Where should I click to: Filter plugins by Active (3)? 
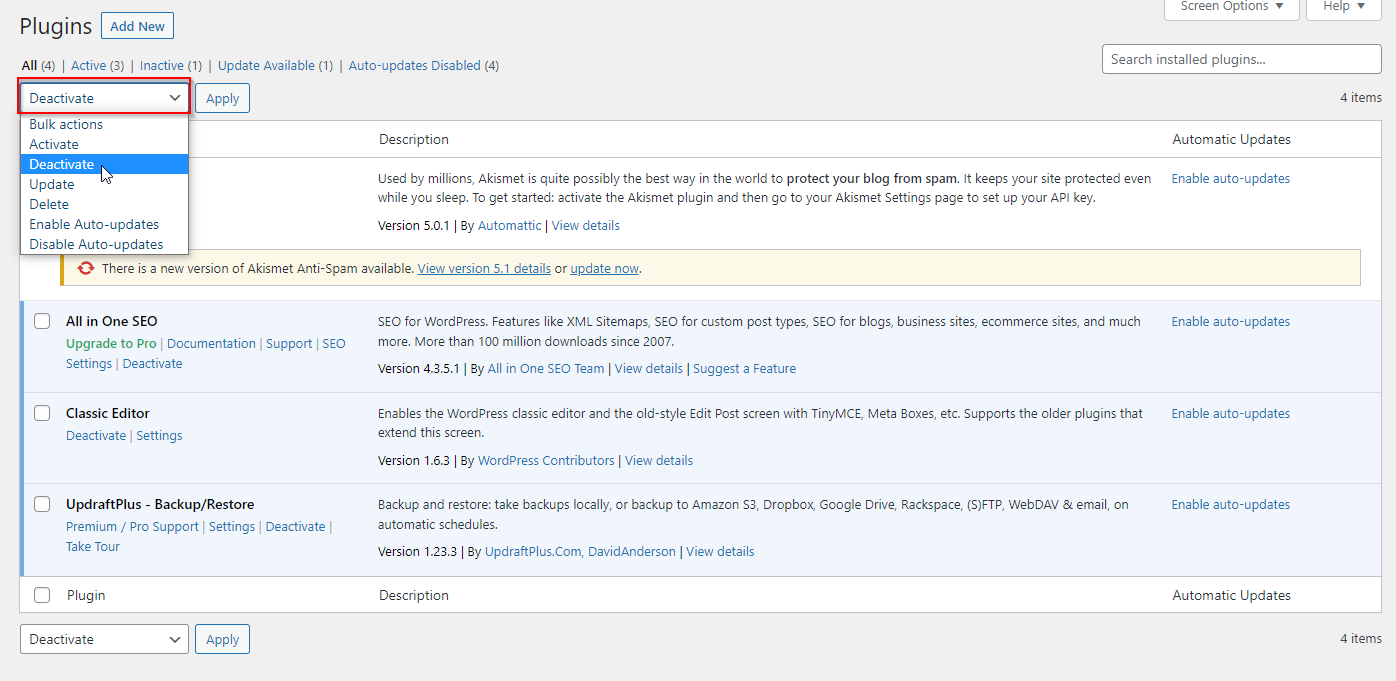(98, 66)
